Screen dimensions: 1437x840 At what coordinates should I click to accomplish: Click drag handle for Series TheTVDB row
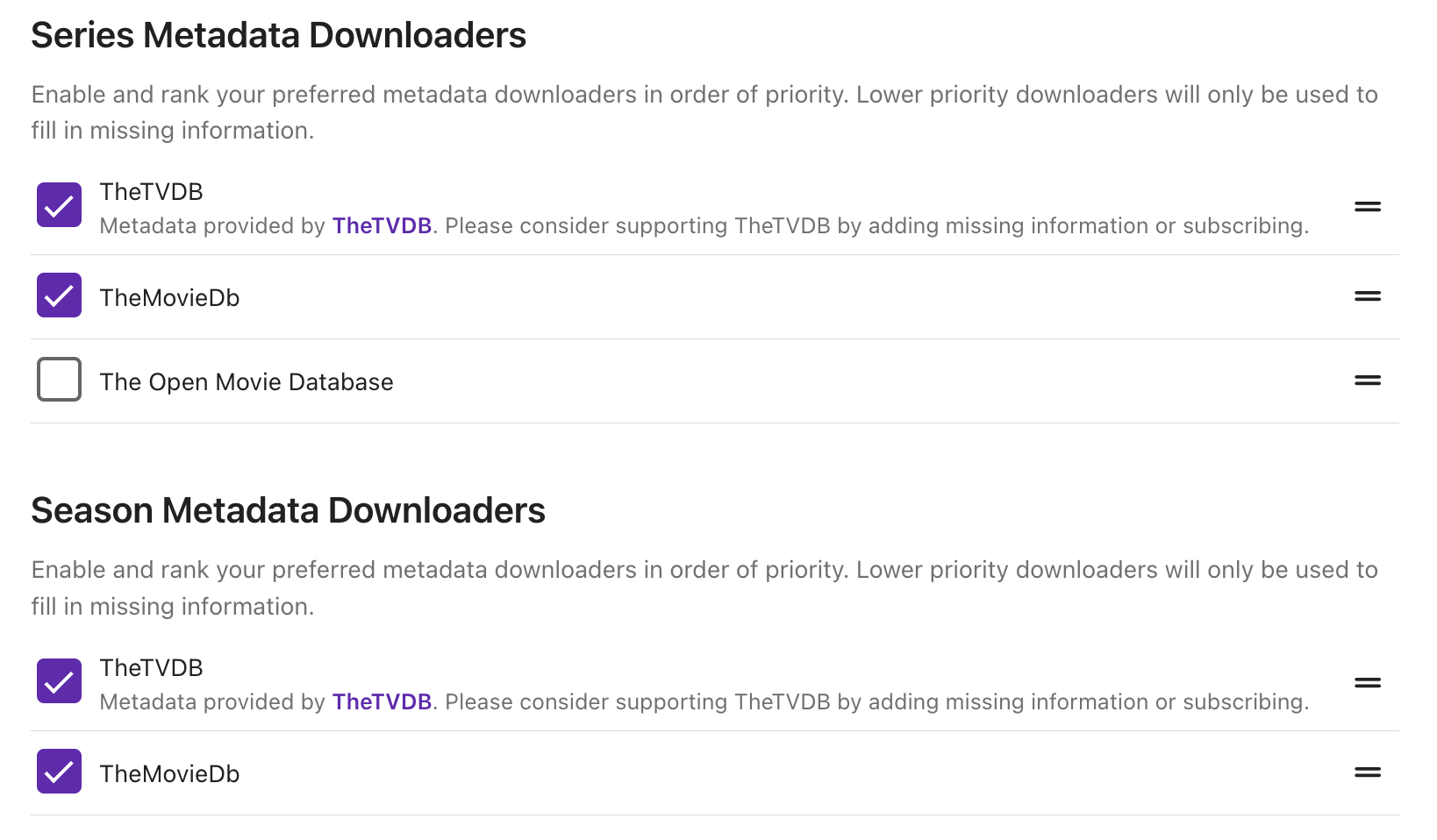[x=1367, y=207]
